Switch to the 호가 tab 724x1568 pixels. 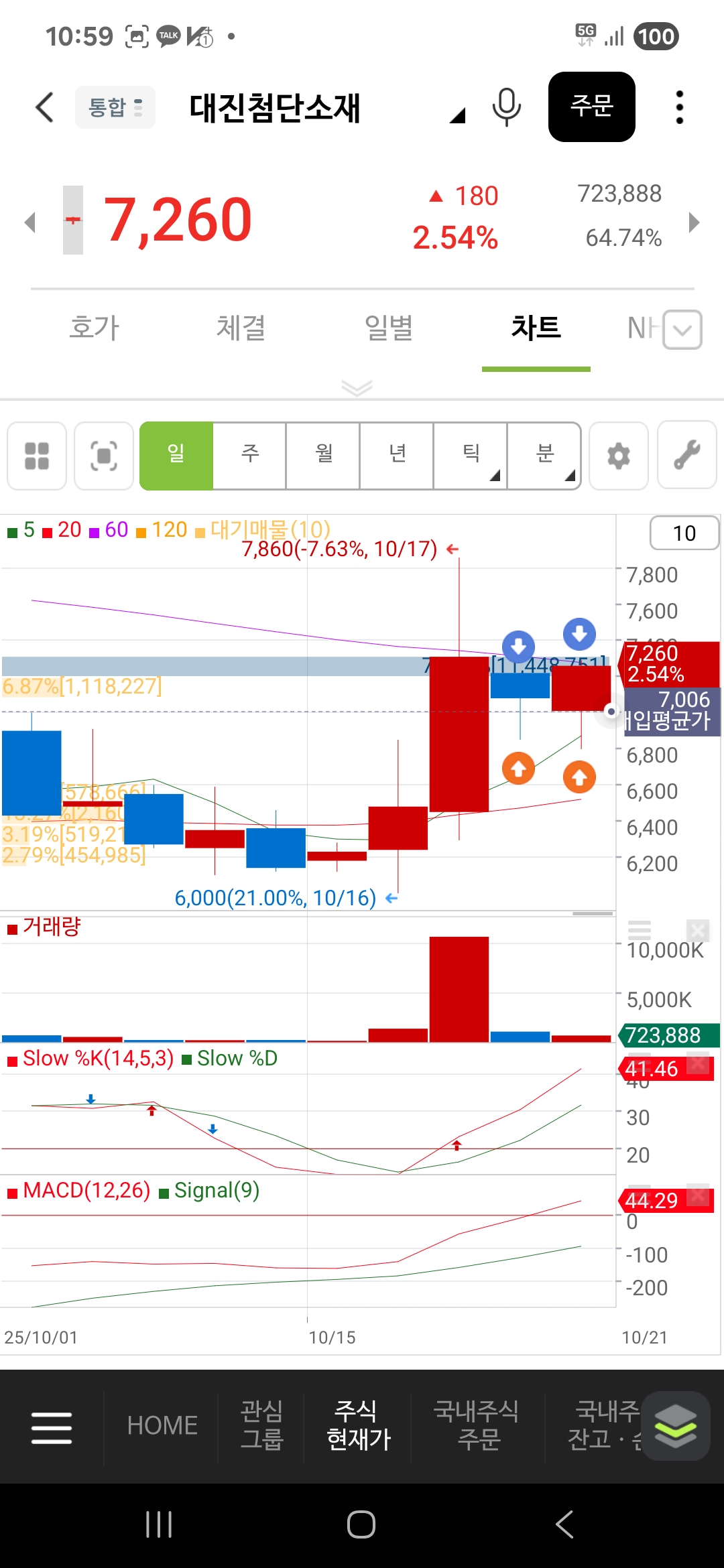[95, 328]
